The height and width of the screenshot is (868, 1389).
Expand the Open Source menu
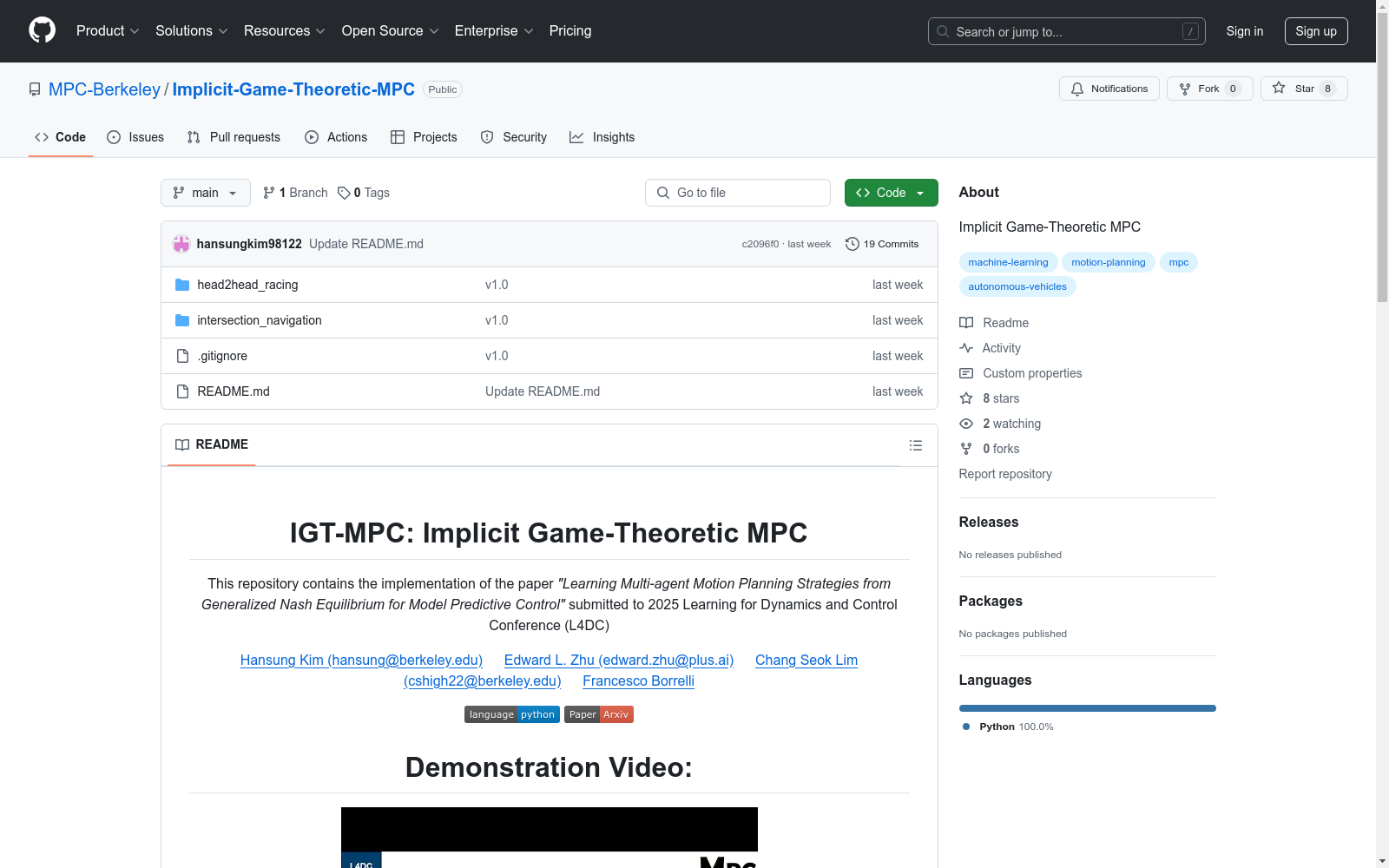tap(391, 31)
